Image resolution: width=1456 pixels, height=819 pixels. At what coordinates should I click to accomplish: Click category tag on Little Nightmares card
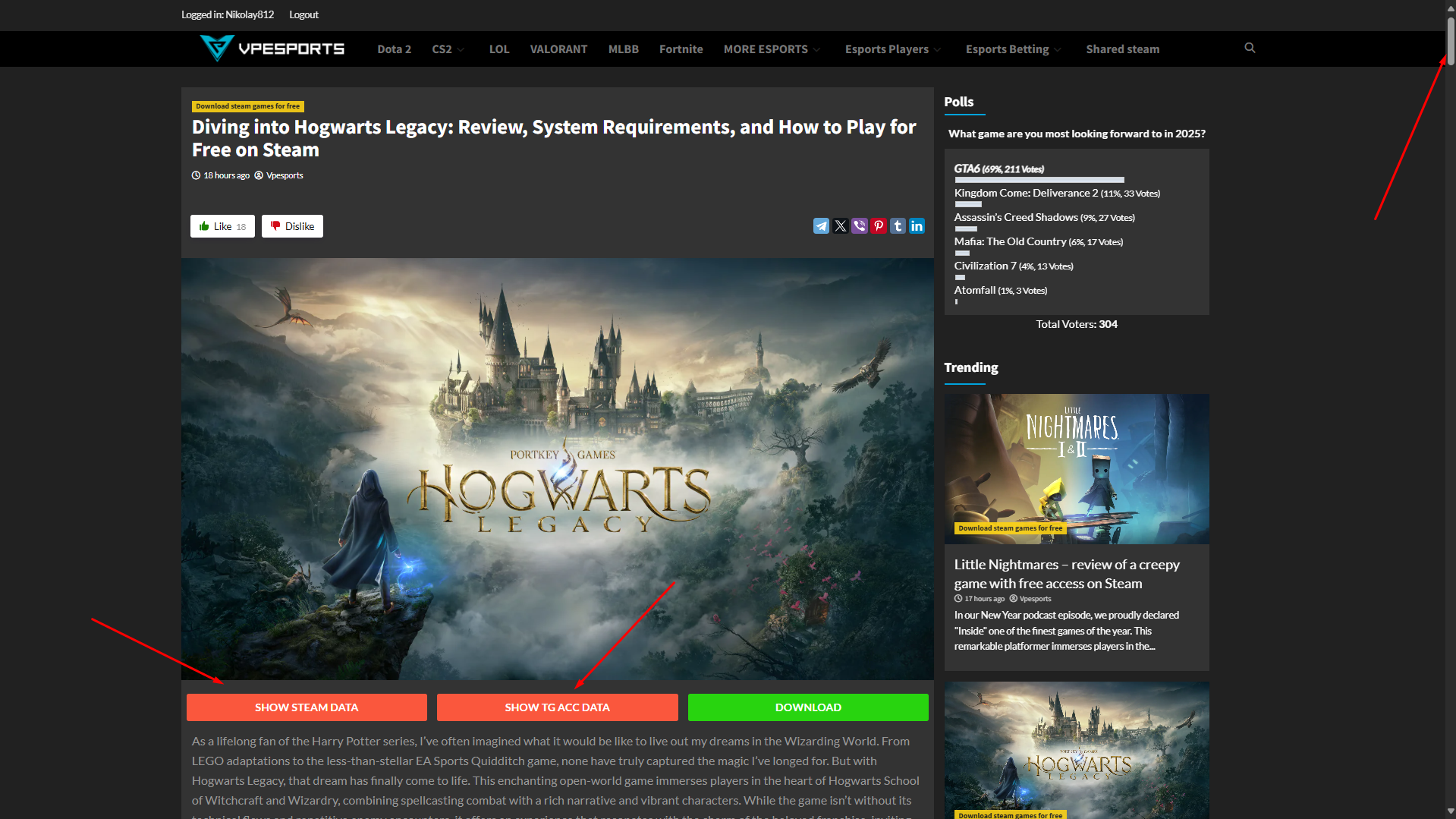[1010, 528]
